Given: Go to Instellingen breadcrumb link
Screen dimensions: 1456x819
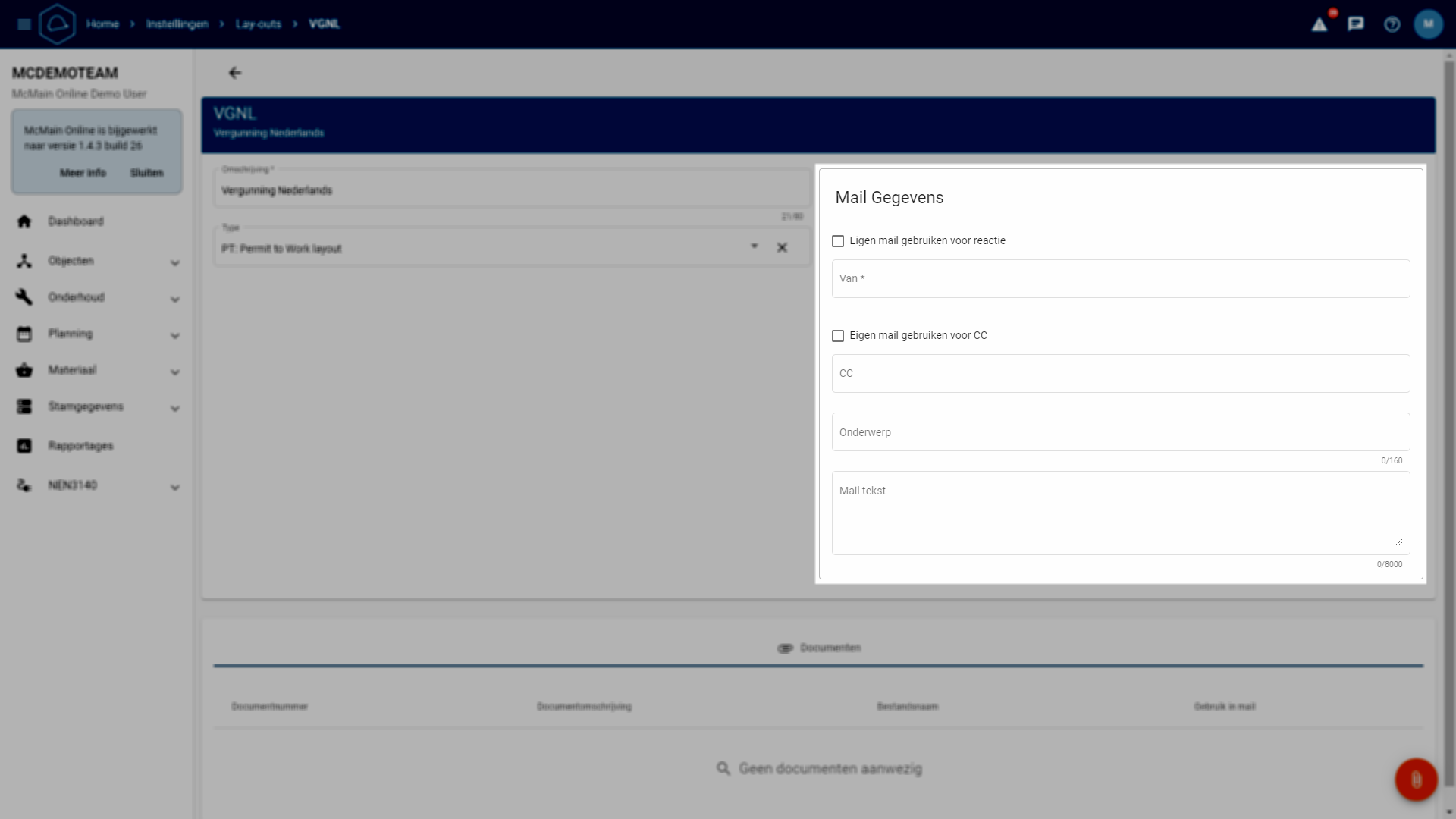Looking at the screenshot, I should pos(177,24).
